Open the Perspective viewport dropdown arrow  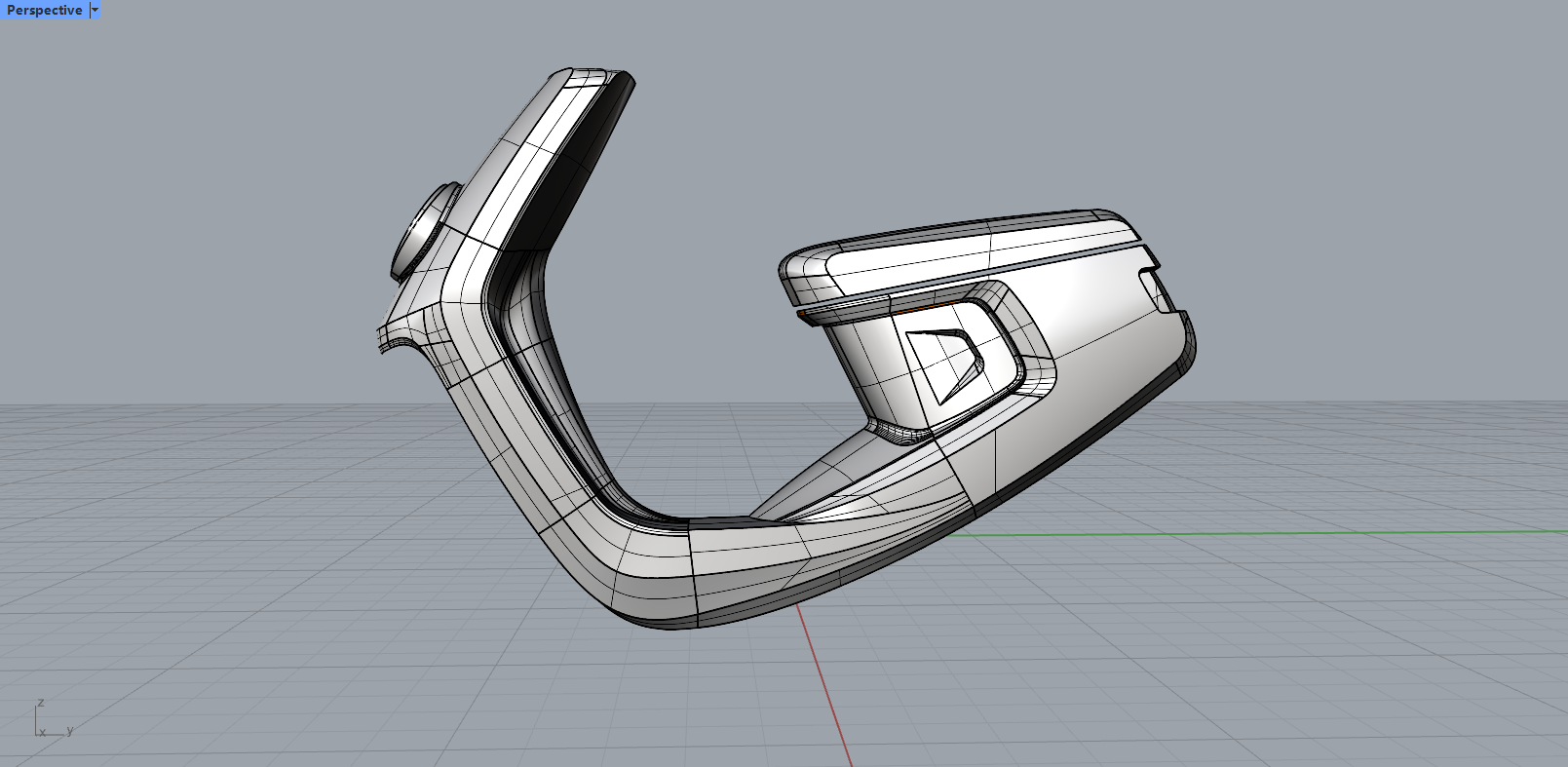tap(95, 10)
